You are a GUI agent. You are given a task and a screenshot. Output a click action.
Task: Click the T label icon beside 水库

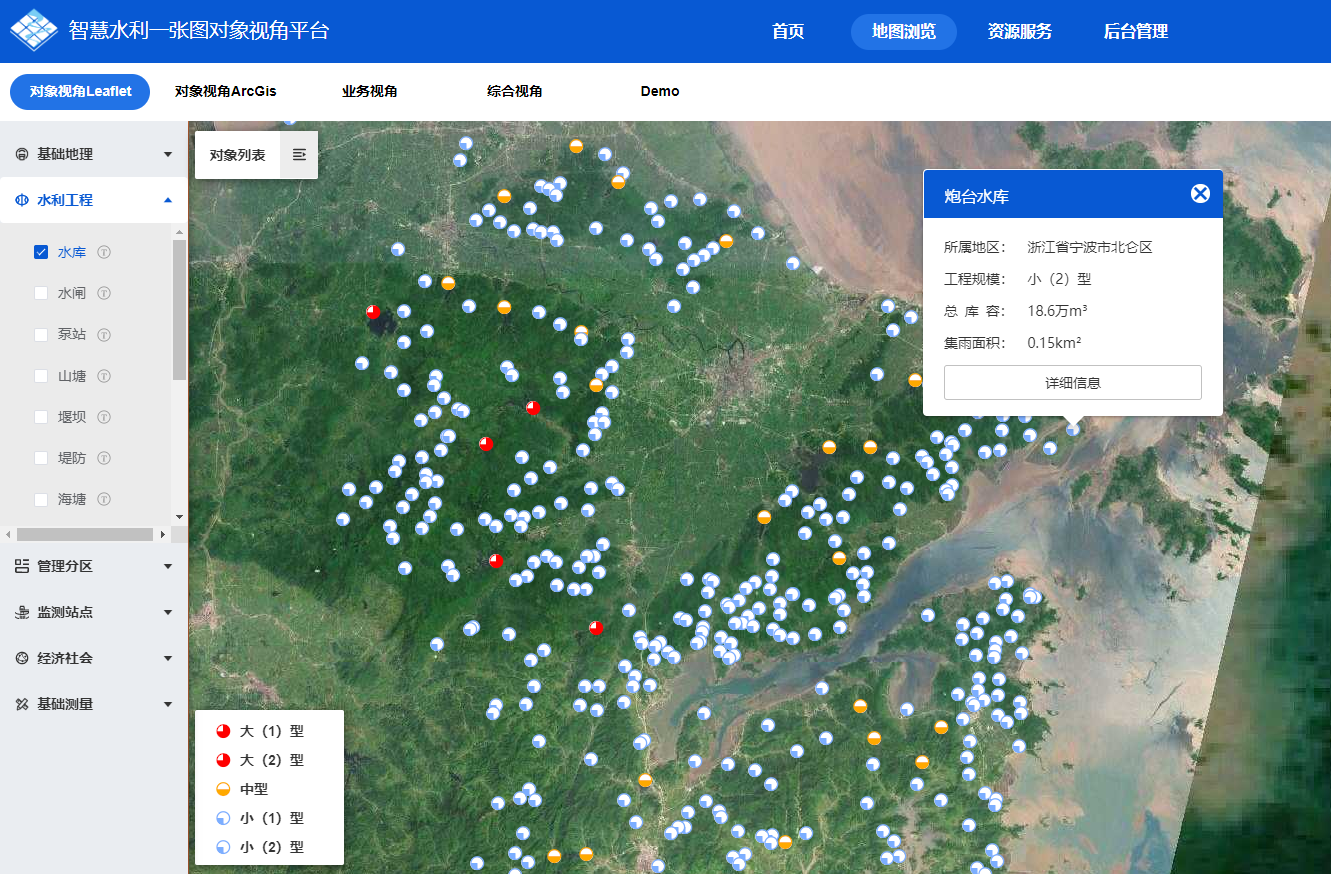point(104,253)
